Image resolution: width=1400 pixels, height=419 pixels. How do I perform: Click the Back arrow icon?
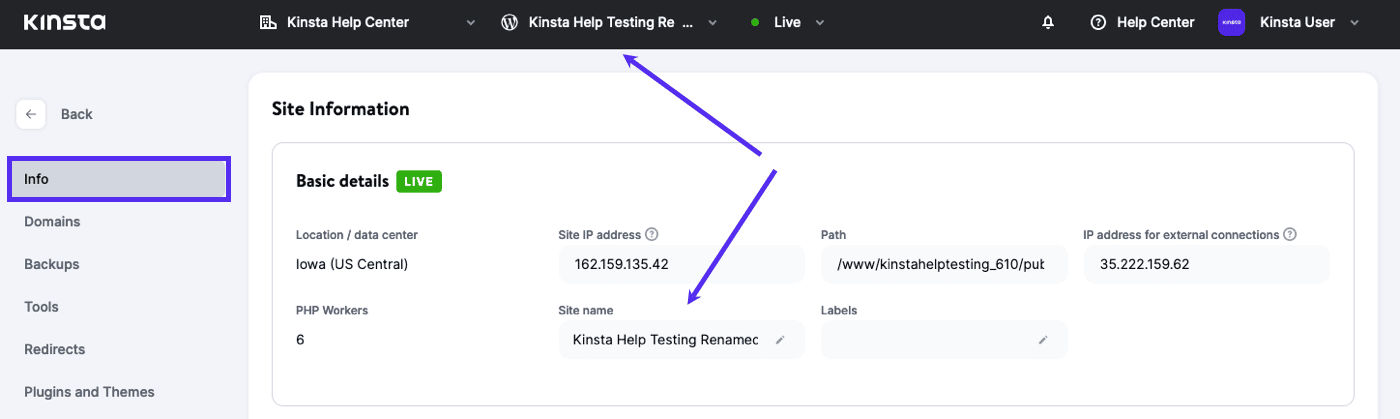pyautogui.click(x=31, y=114)
